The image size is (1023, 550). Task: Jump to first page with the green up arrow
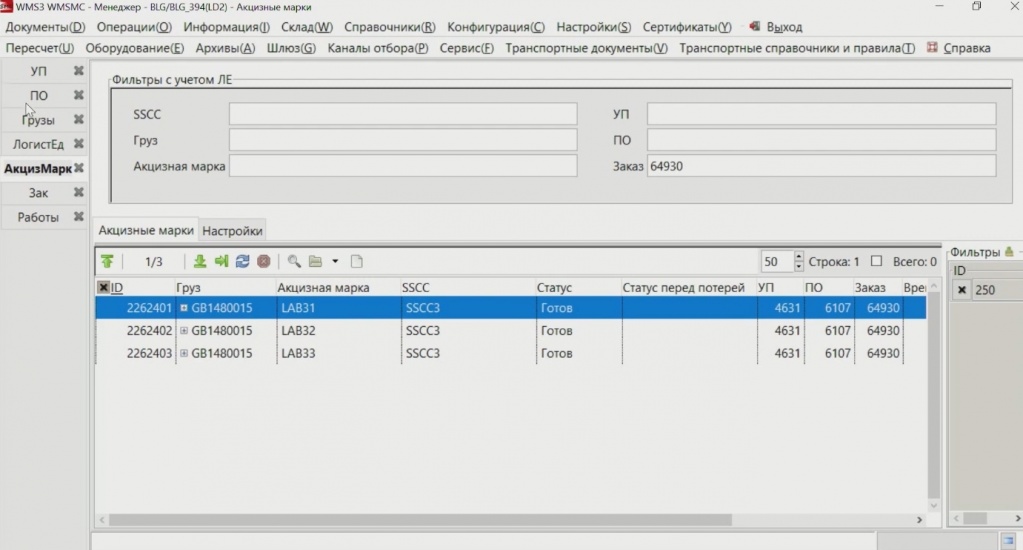click(107, 262)
